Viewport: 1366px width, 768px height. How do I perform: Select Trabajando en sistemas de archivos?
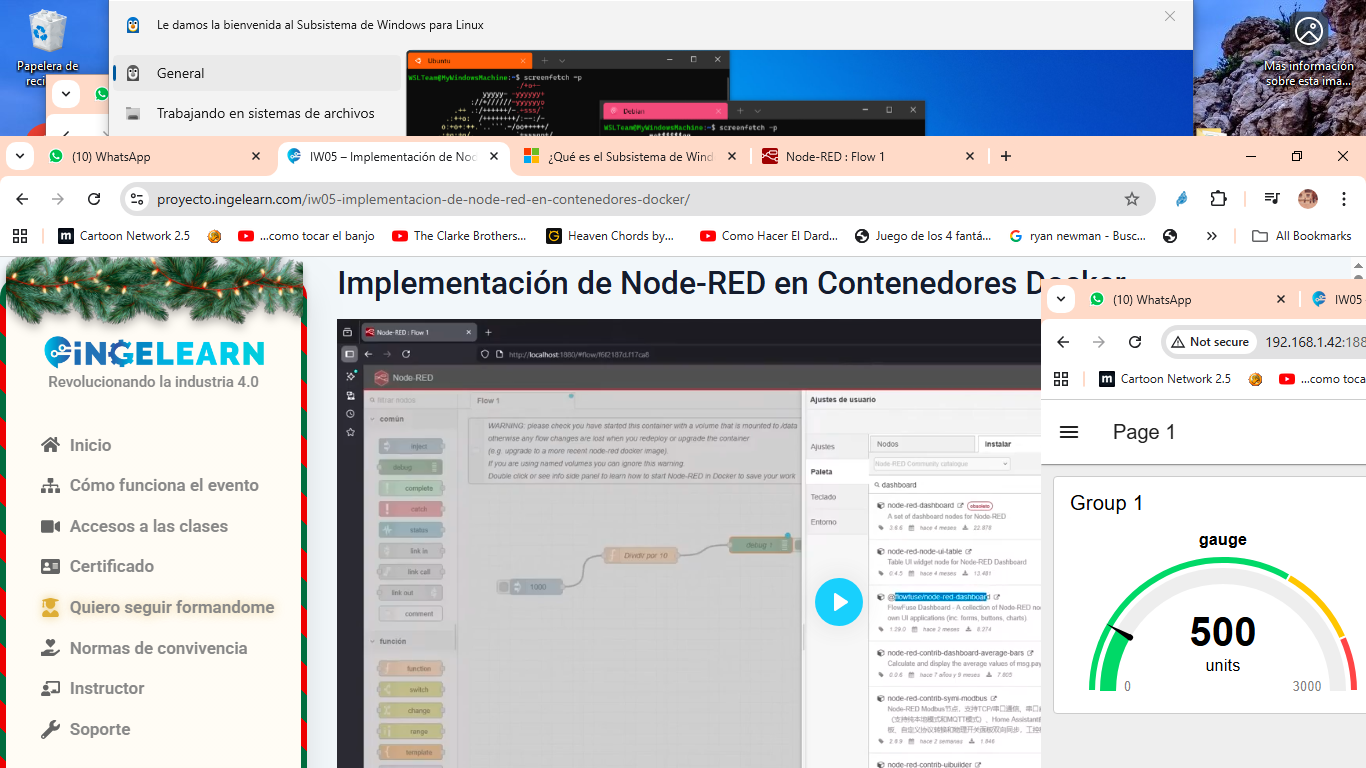coord(265,114)
